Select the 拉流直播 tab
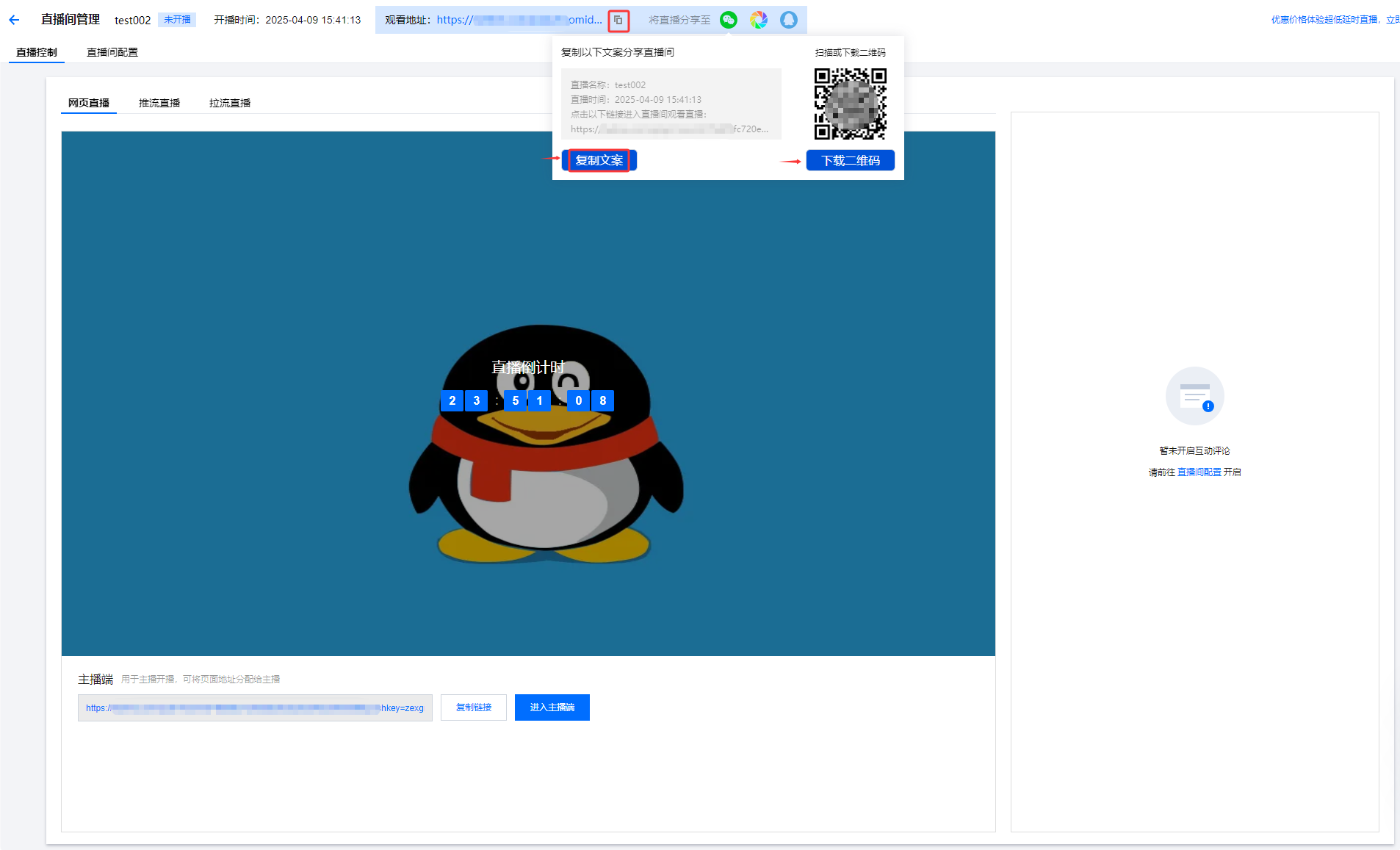Screen dimensions: 1400x850 [230, 103]
